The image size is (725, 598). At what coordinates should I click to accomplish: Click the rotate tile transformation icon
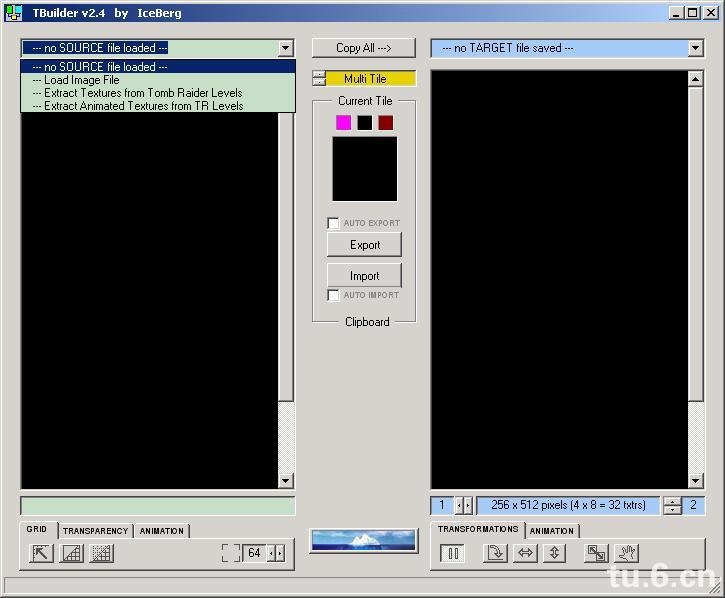[495, 553]
